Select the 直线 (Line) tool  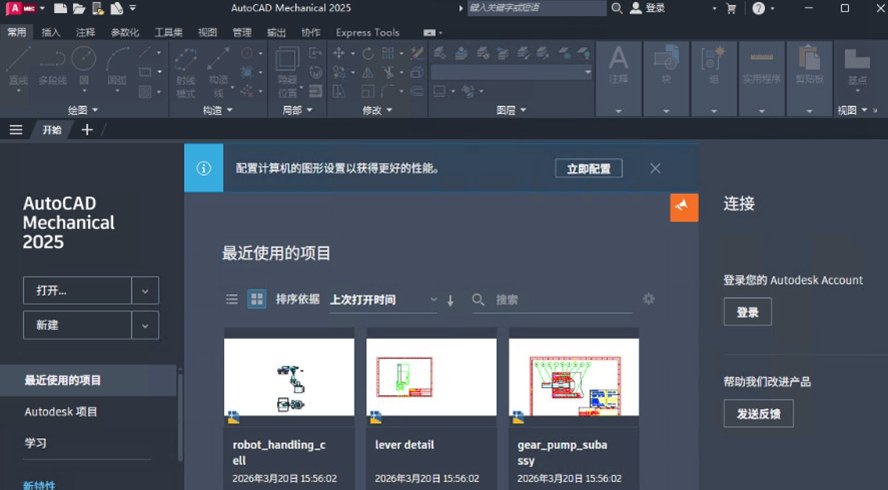18,66
